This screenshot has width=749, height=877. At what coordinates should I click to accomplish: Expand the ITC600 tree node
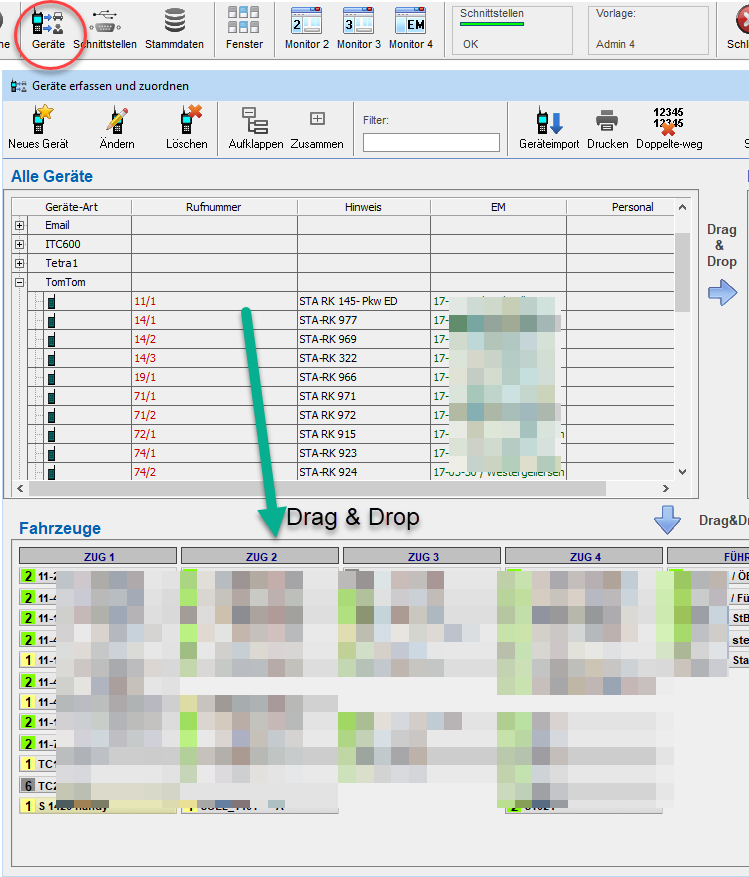click(19, 244)
